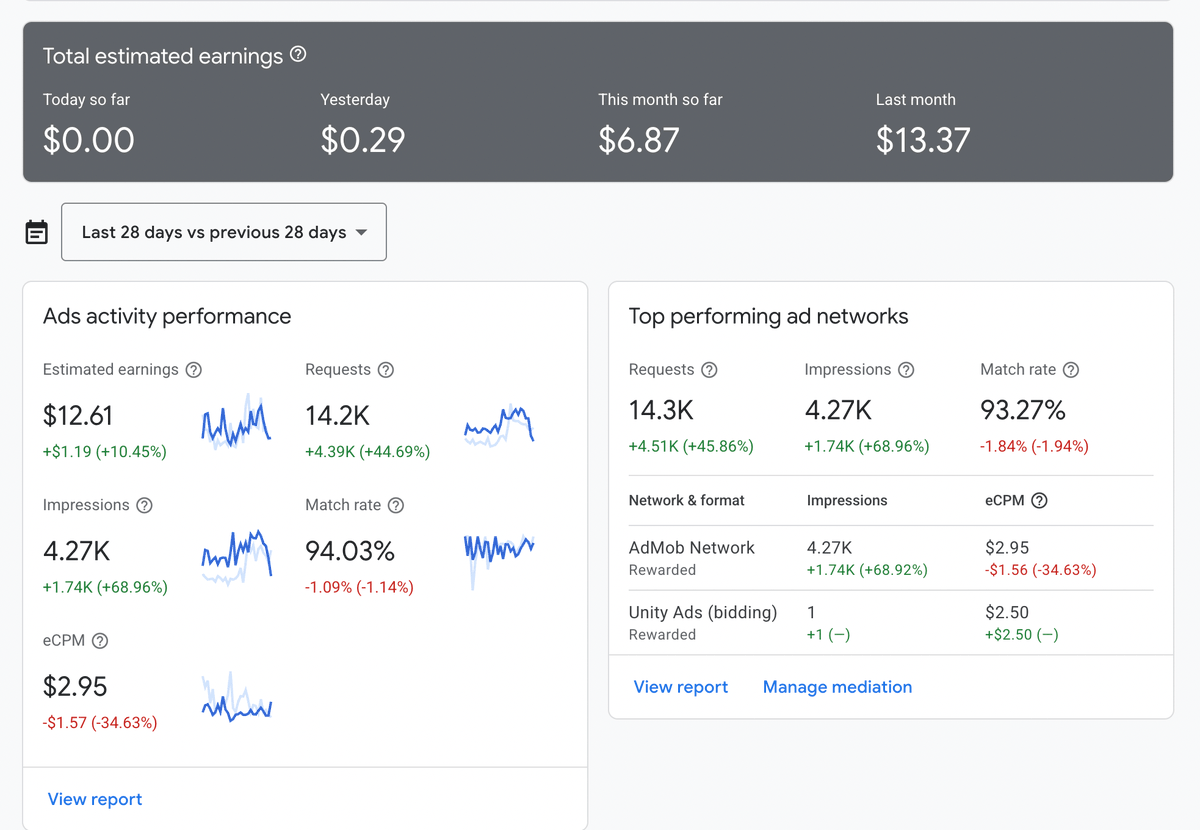Click the $12.61 estimated earnings value
Screen dimensions: 1200x830
pos(78,415)
